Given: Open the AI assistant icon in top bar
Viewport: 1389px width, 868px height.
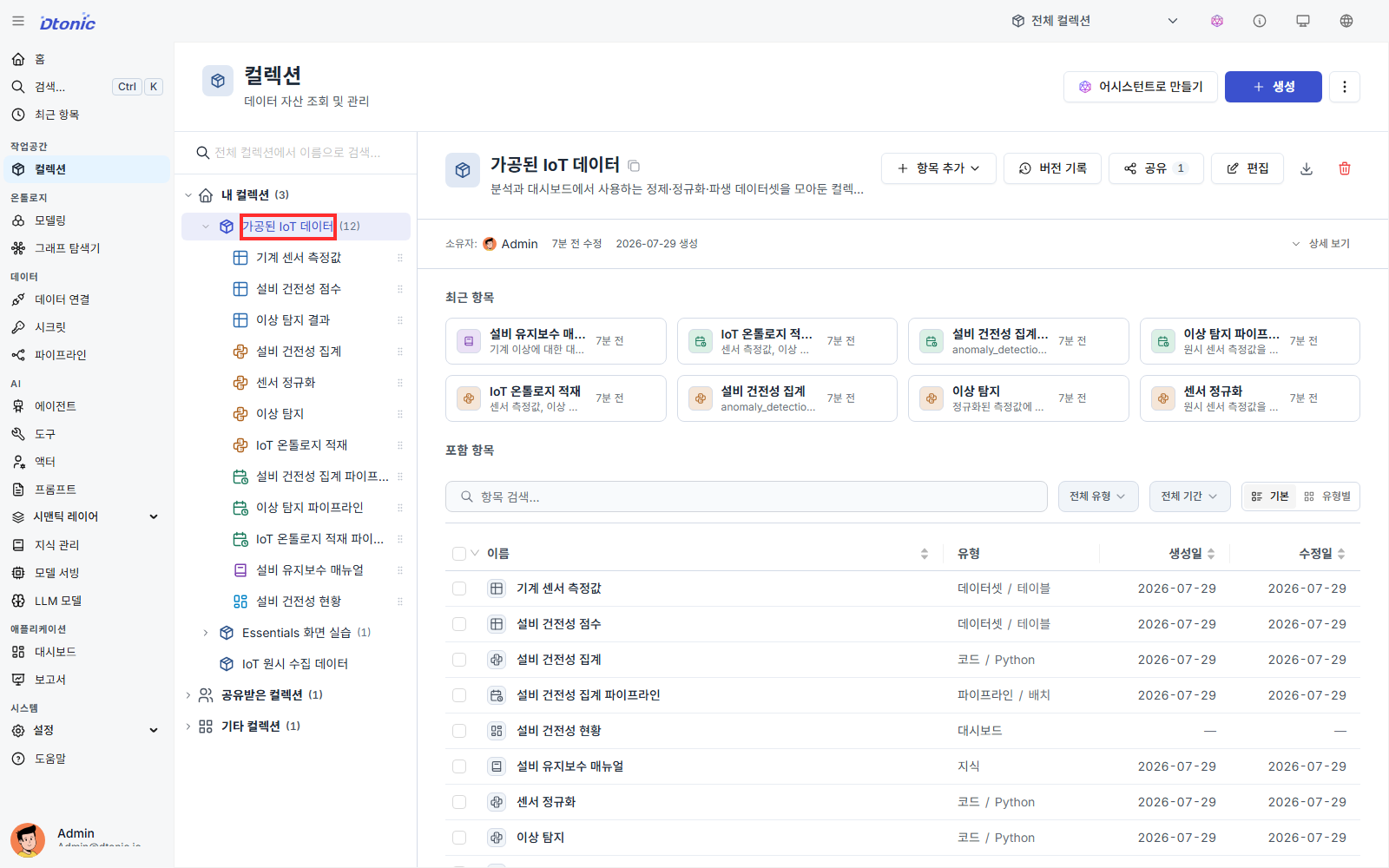Looking at the screenshot, I should pyautogui.click(x=1217, y=21).
